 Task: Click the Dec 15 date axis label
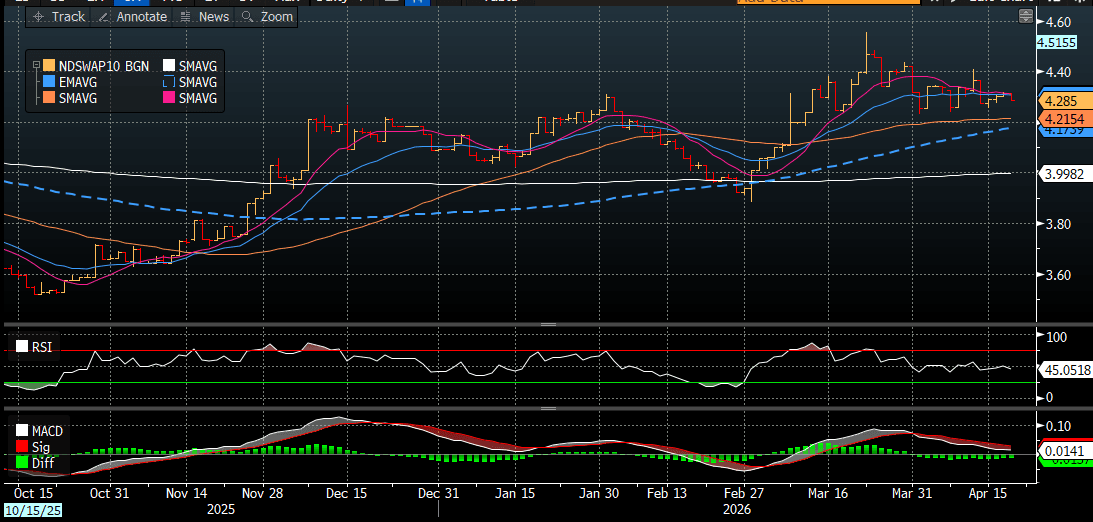[x=348, y=492]
